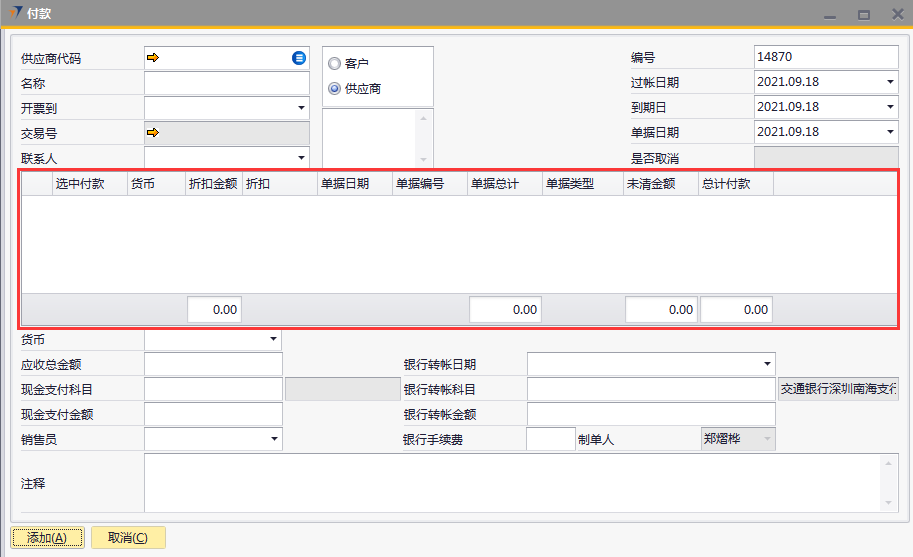913x557 pixels.
Task: Expand the 货币 dropdown below the table
Action: tap(273, 340)
